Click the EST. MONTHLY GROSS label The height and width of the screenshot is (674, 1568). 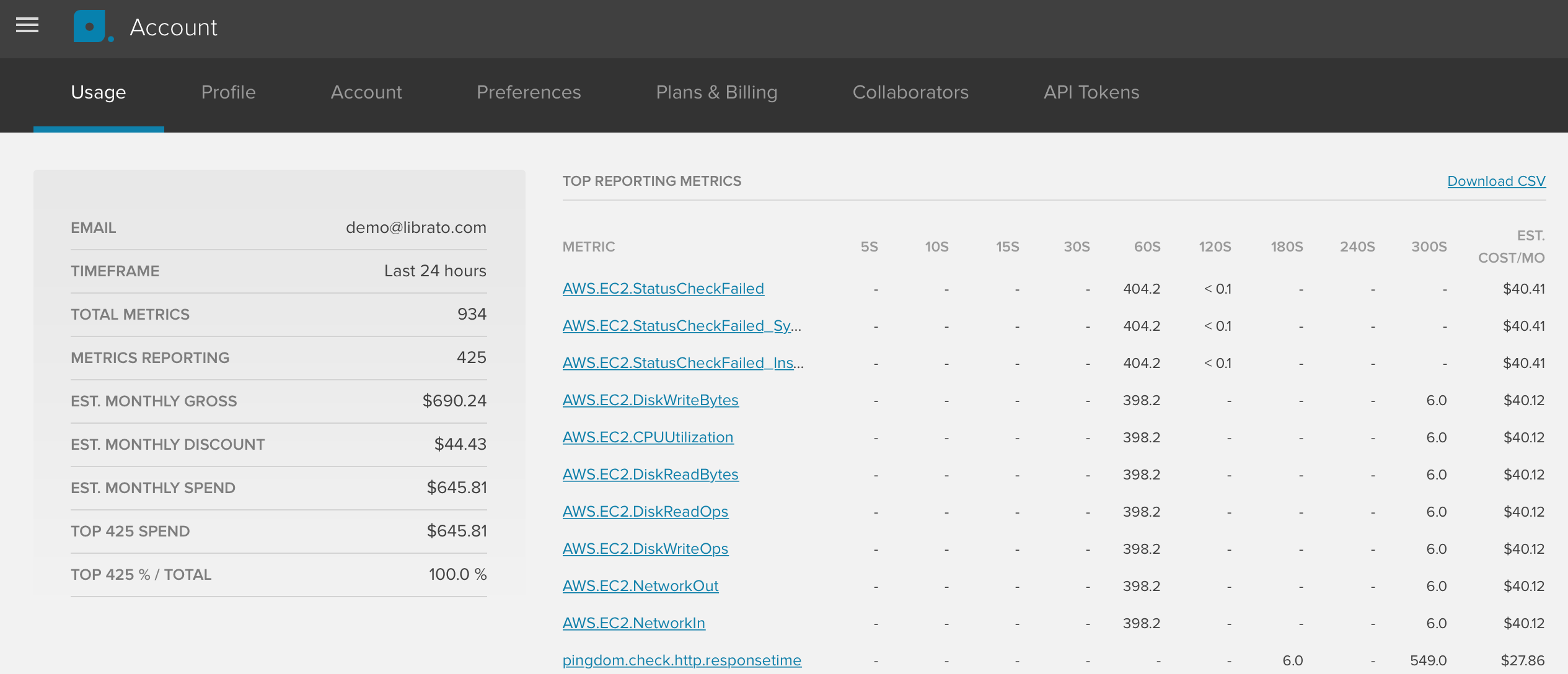click(154, 401)
